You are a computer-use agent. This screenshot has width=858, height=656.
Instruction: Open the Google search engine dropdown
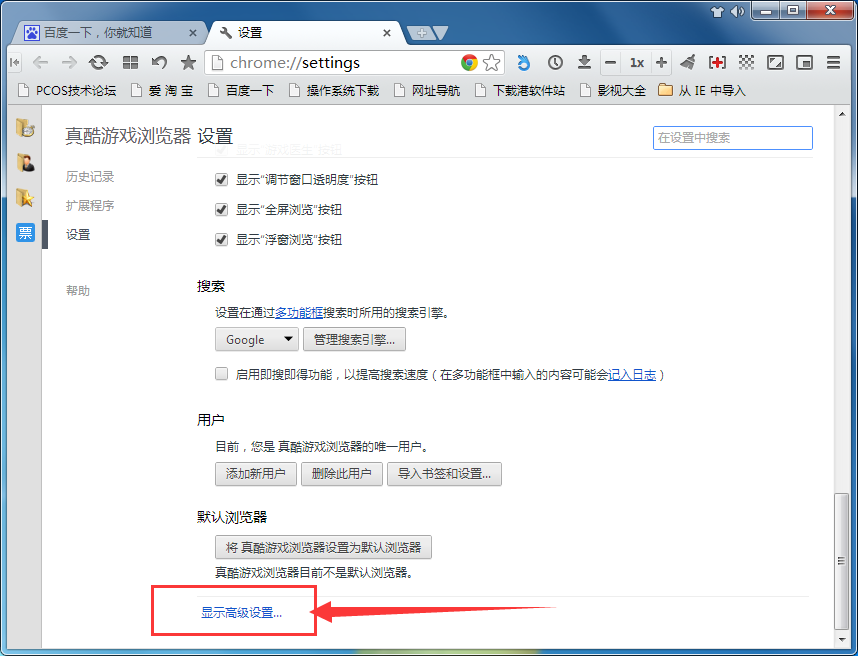point(256,339)
